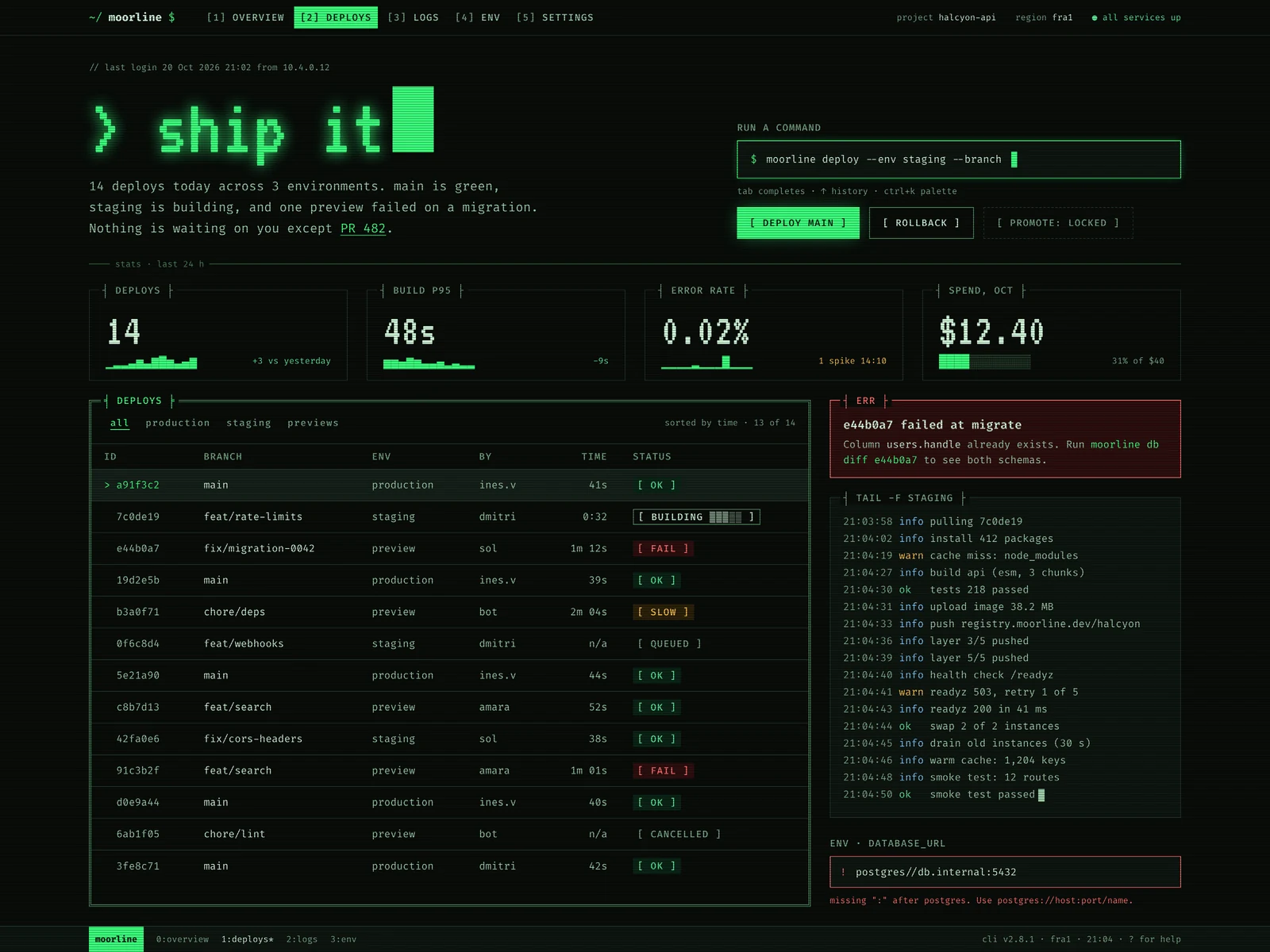Screen dimensions: 1270x952
Task: Filter deploys by staging
Action: pyautogui.click(x=248, y=423)
